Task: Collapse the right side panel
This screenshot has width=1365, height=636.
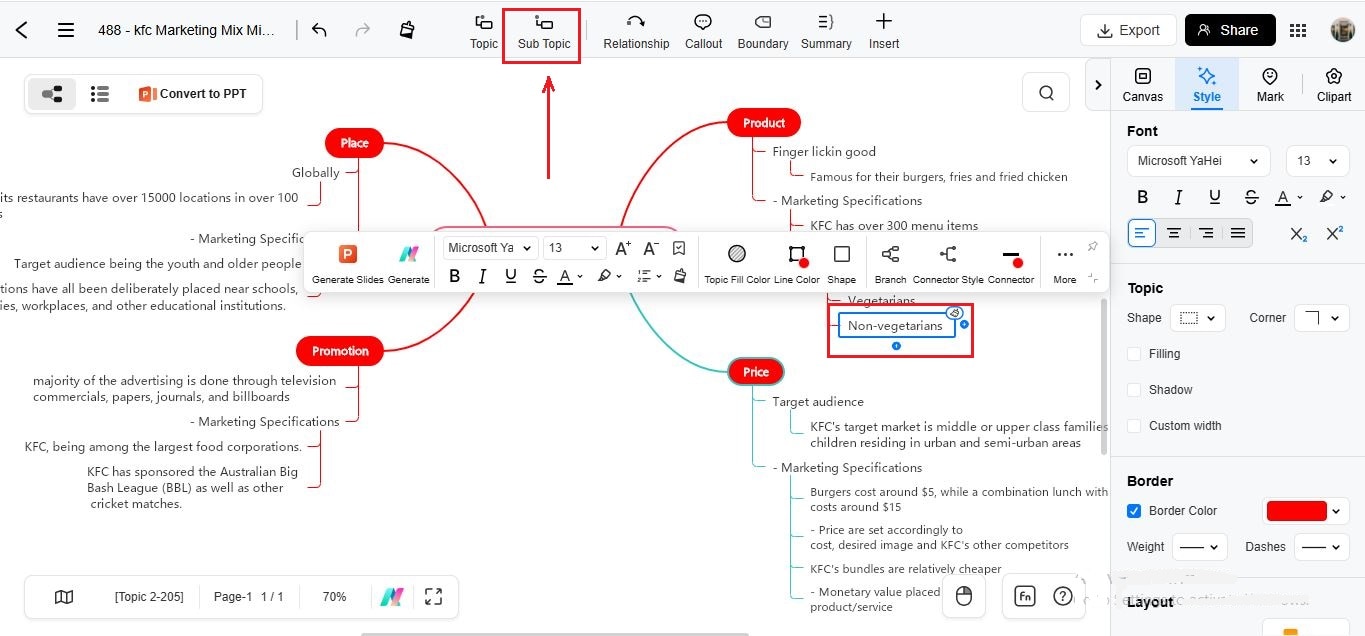Action: [1098, 85]
